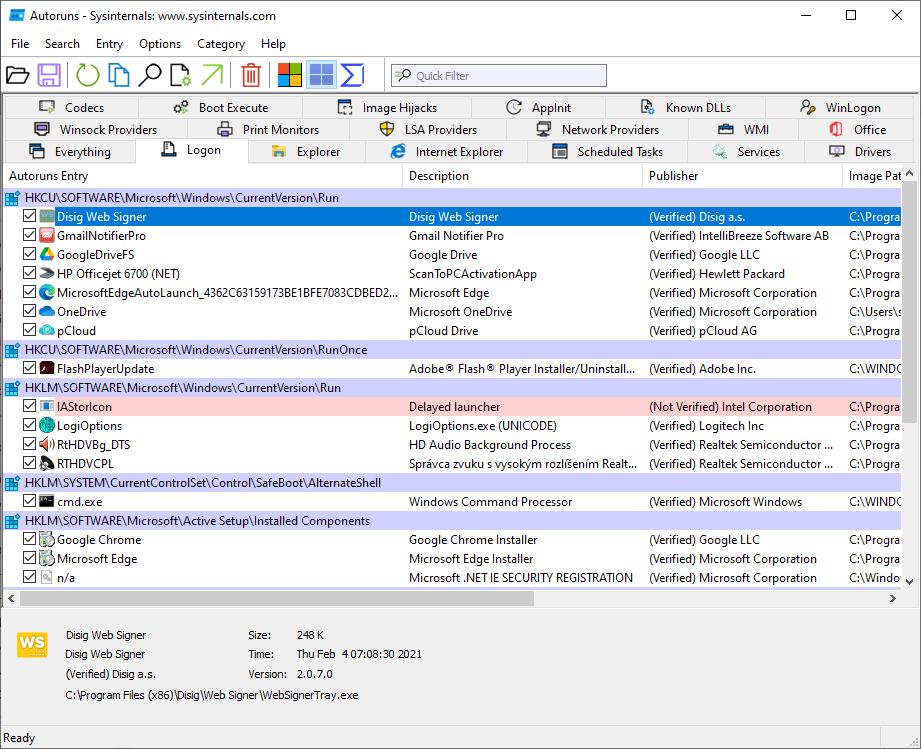Viewport: 921px width, 749px height.
Task: Uncheck the OneDrive entry checkbox
Action: coord(29,311)
